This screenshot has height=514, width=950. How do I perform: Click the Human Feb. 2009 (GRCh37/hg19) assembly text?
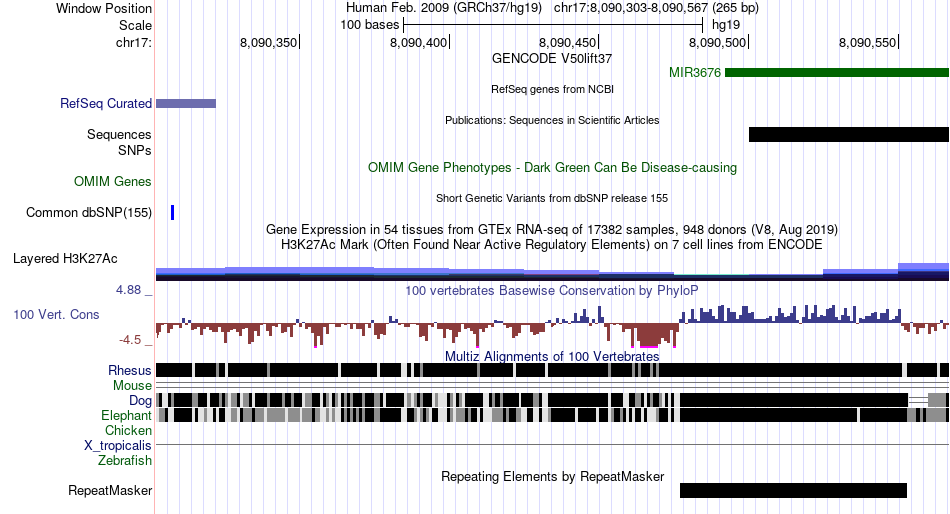click(x=446, y=8)
